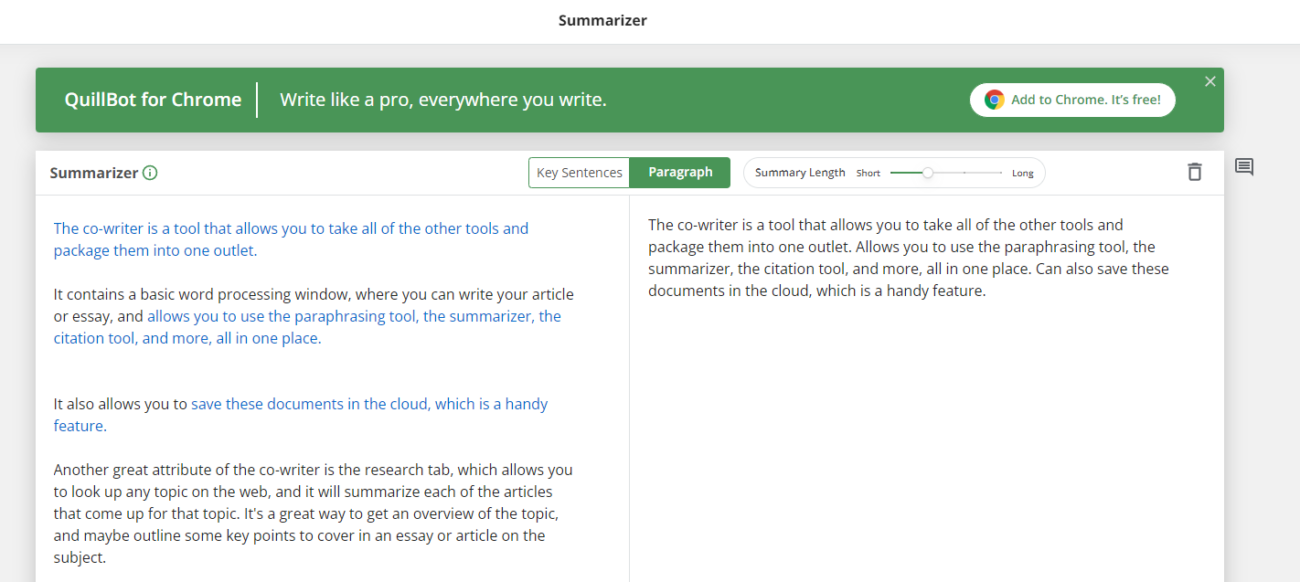
Task: Switch summary mode to Key Sentences
Action: coord(579,172)
